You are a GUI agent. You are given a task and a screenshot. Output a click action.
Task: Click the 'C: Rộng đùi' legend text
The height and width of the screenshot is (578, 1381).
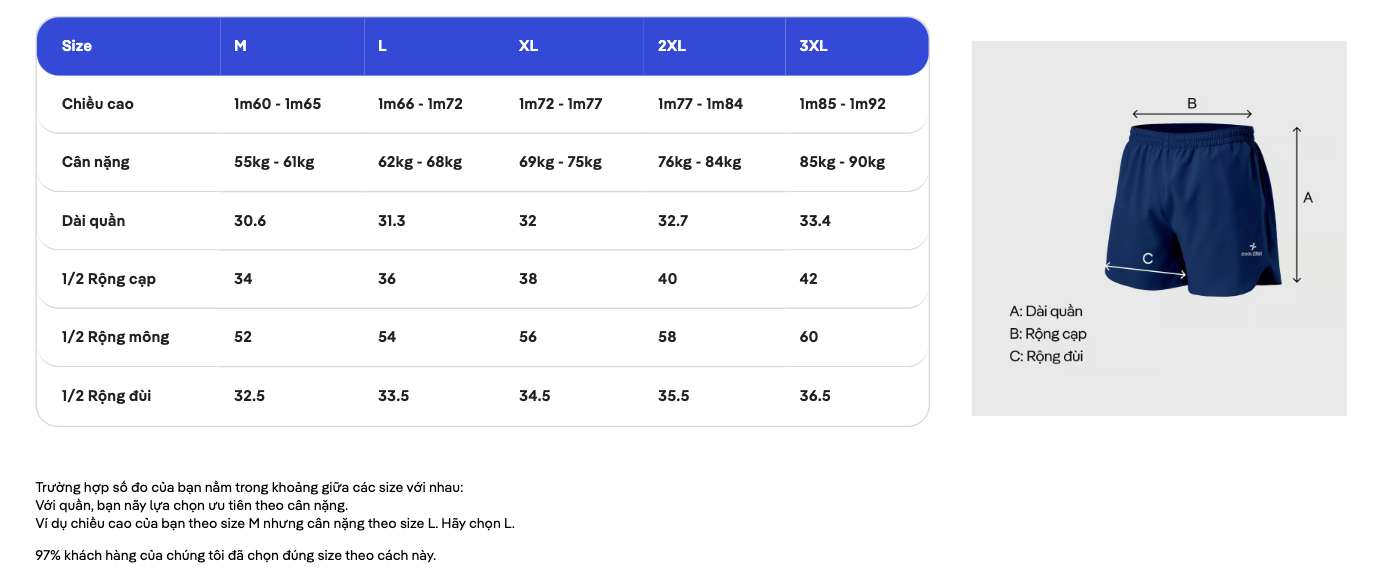click(1046, 357)
